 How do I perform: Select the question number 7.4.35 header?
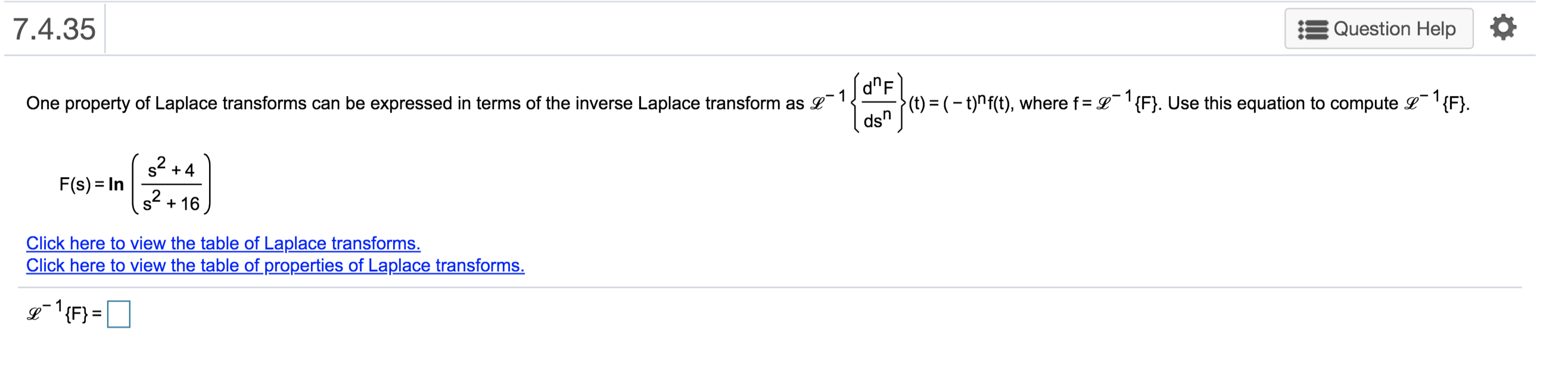(54, 28)
